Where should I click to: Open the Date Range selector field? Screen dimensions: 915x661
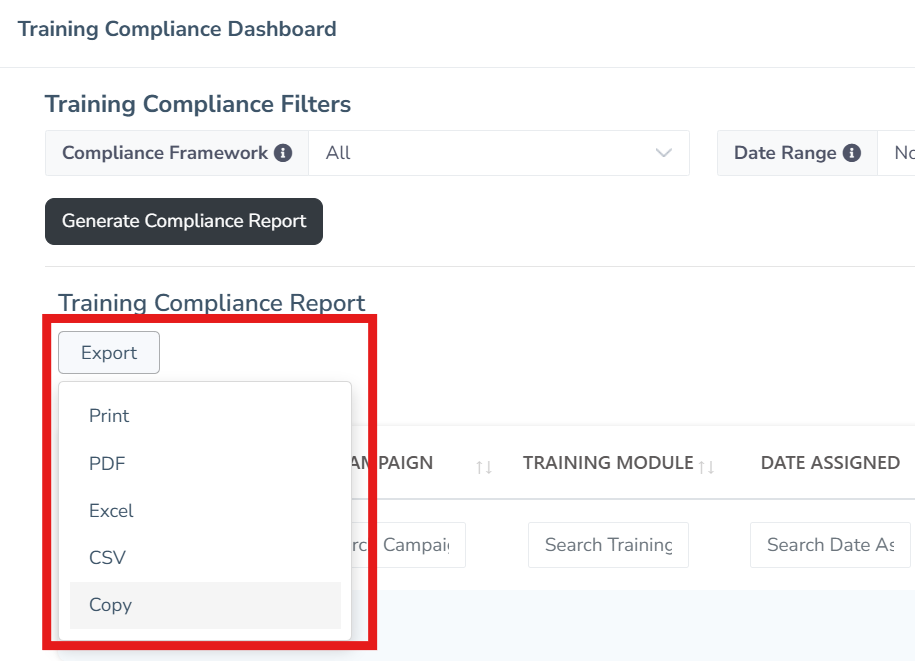(x=897, y=153)
